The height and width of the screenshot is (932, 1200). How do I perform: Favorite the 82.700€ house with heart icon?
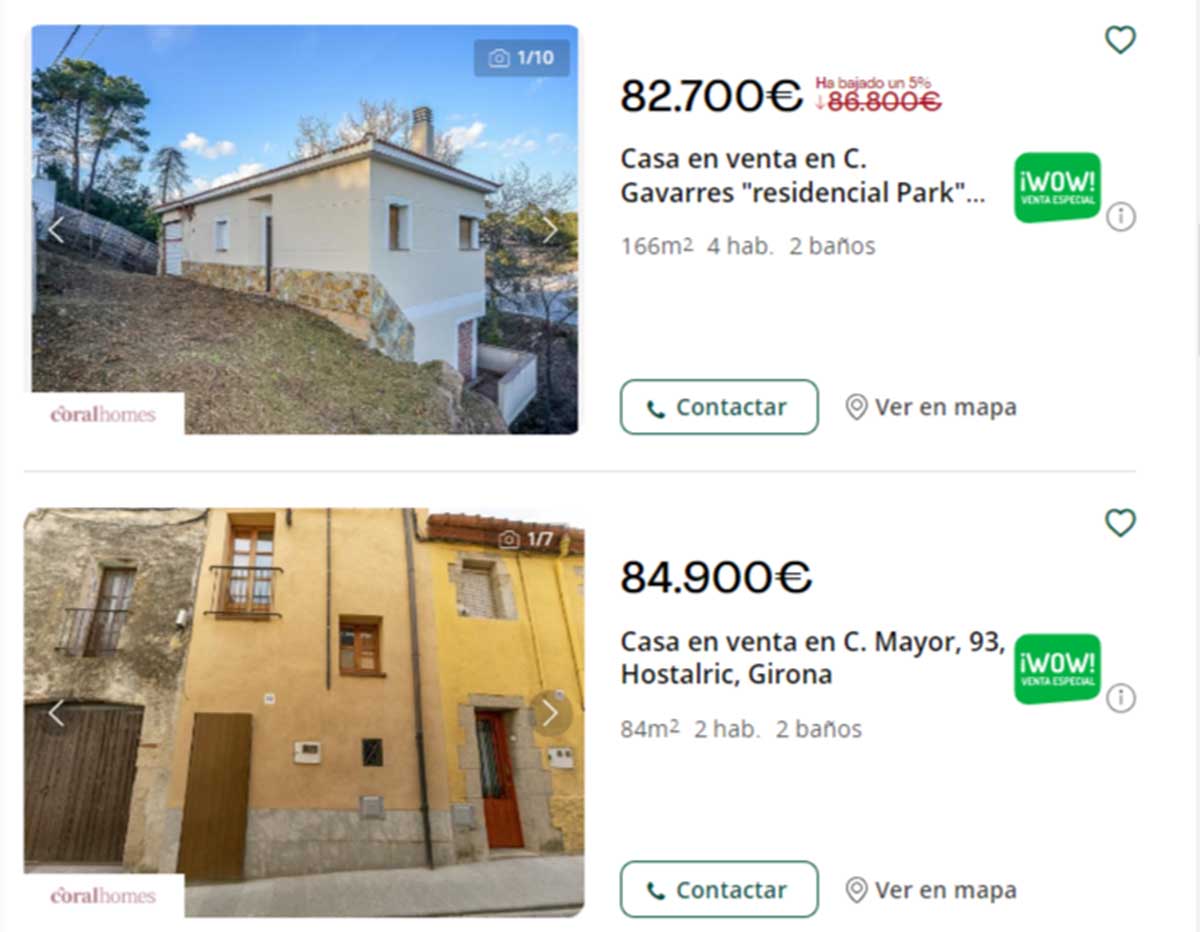click(1120, 40)
